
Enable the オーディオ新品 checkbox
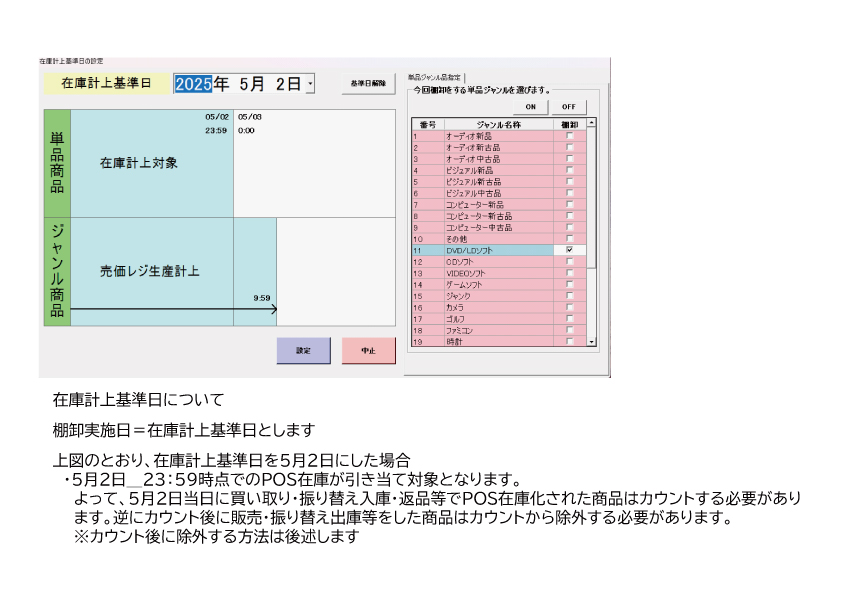tap(569, 136)
